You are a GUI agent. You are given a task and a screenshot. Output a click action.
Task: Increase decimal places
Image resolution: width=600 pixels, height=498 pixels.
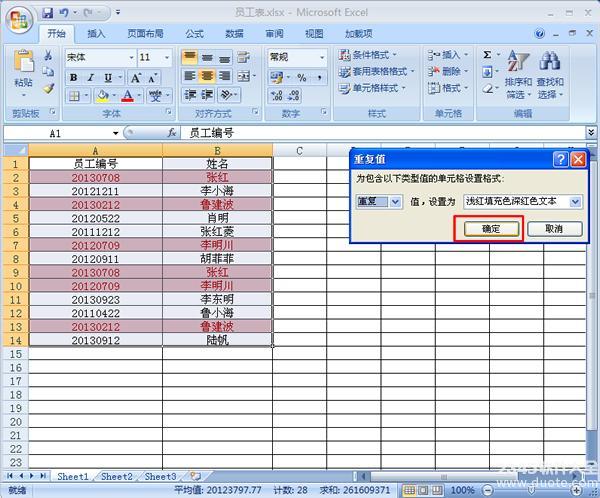tap(276, 95)
